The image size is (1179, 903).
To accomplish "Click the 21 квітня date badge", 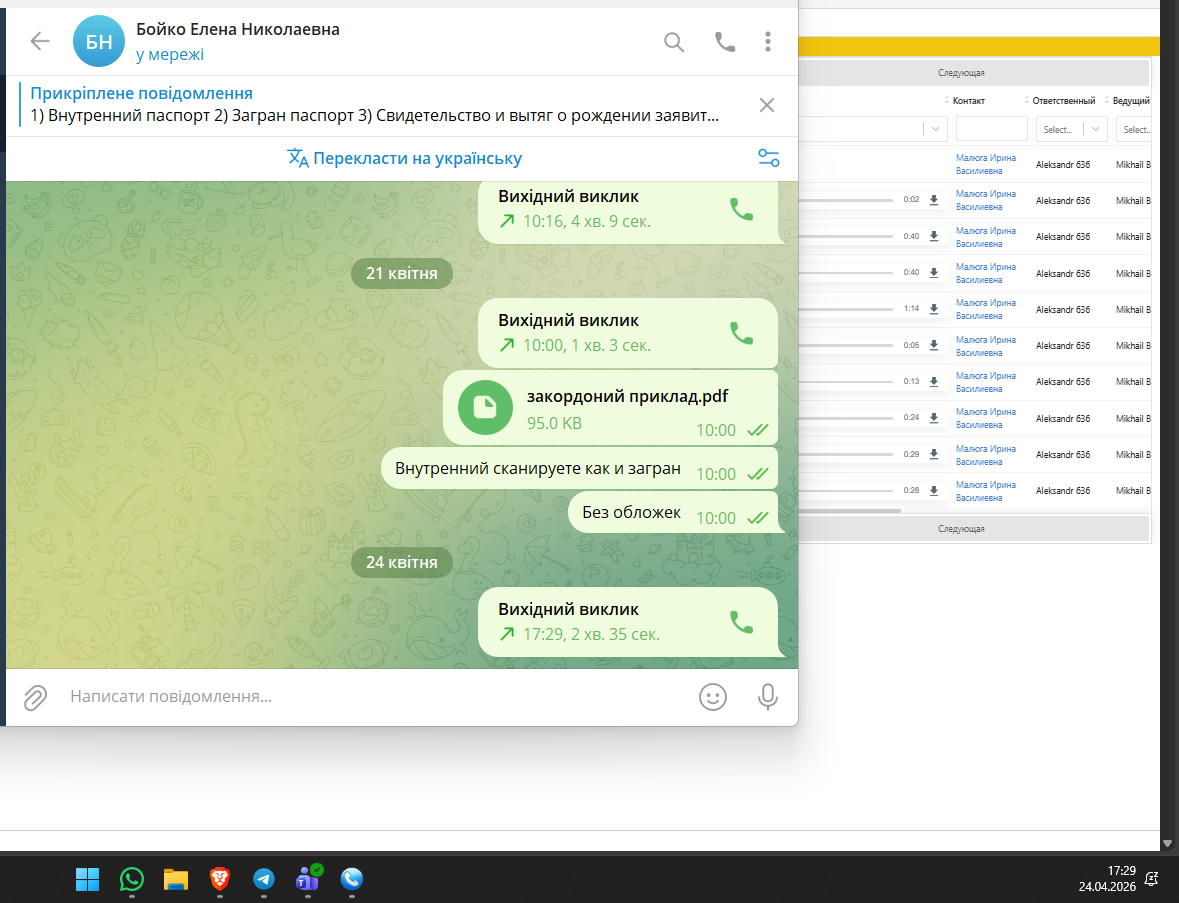I will coord(402,273).
